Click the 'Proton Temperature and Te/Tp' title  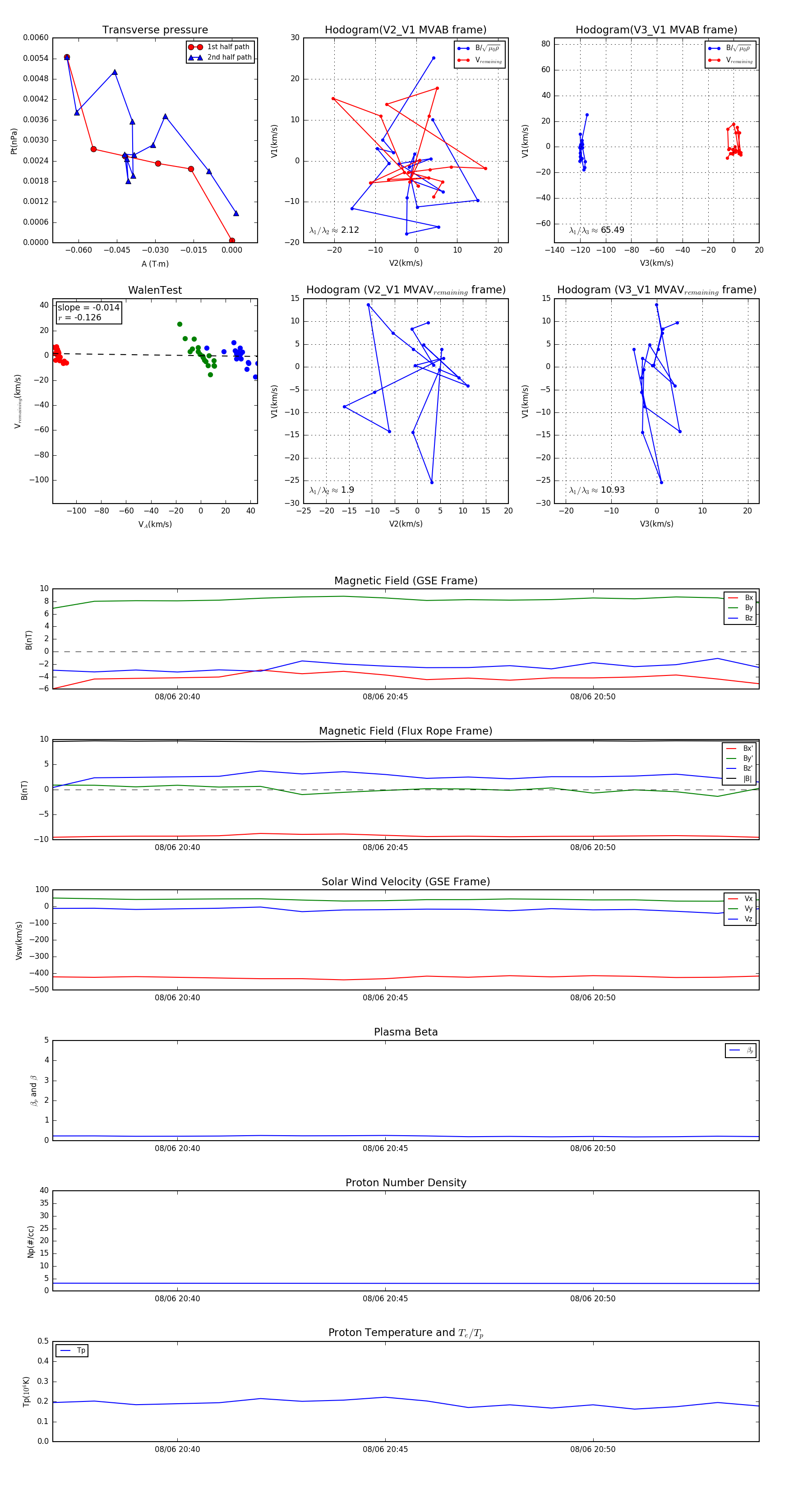tap(406, 1332)
